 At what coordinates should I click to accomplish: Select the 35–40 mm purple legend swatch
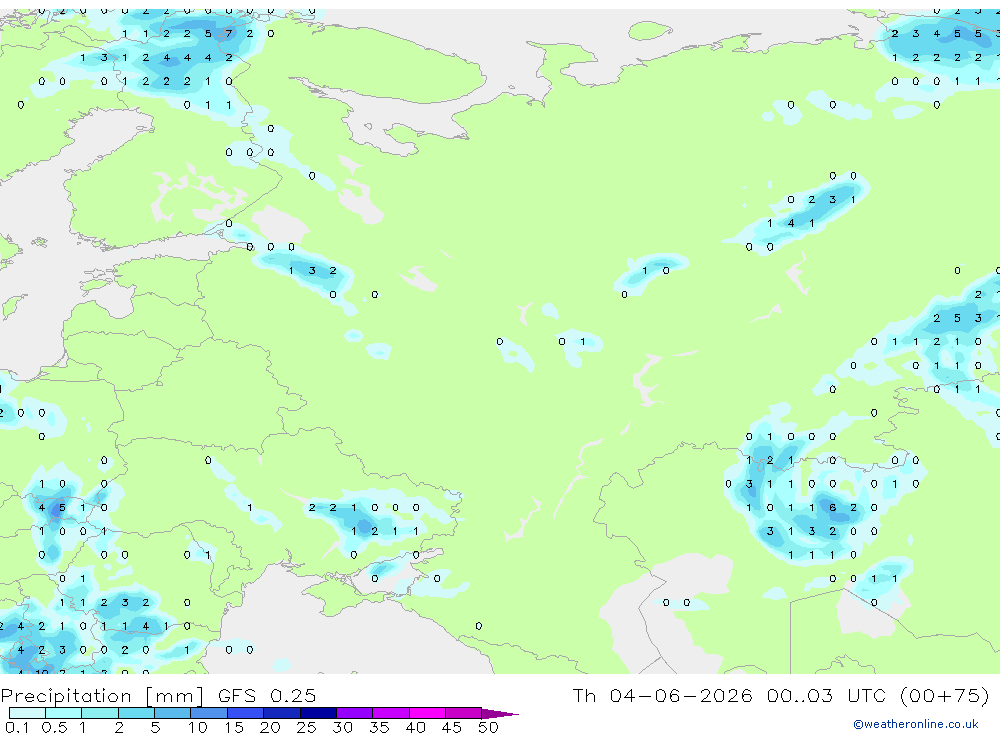coord(390,713)
